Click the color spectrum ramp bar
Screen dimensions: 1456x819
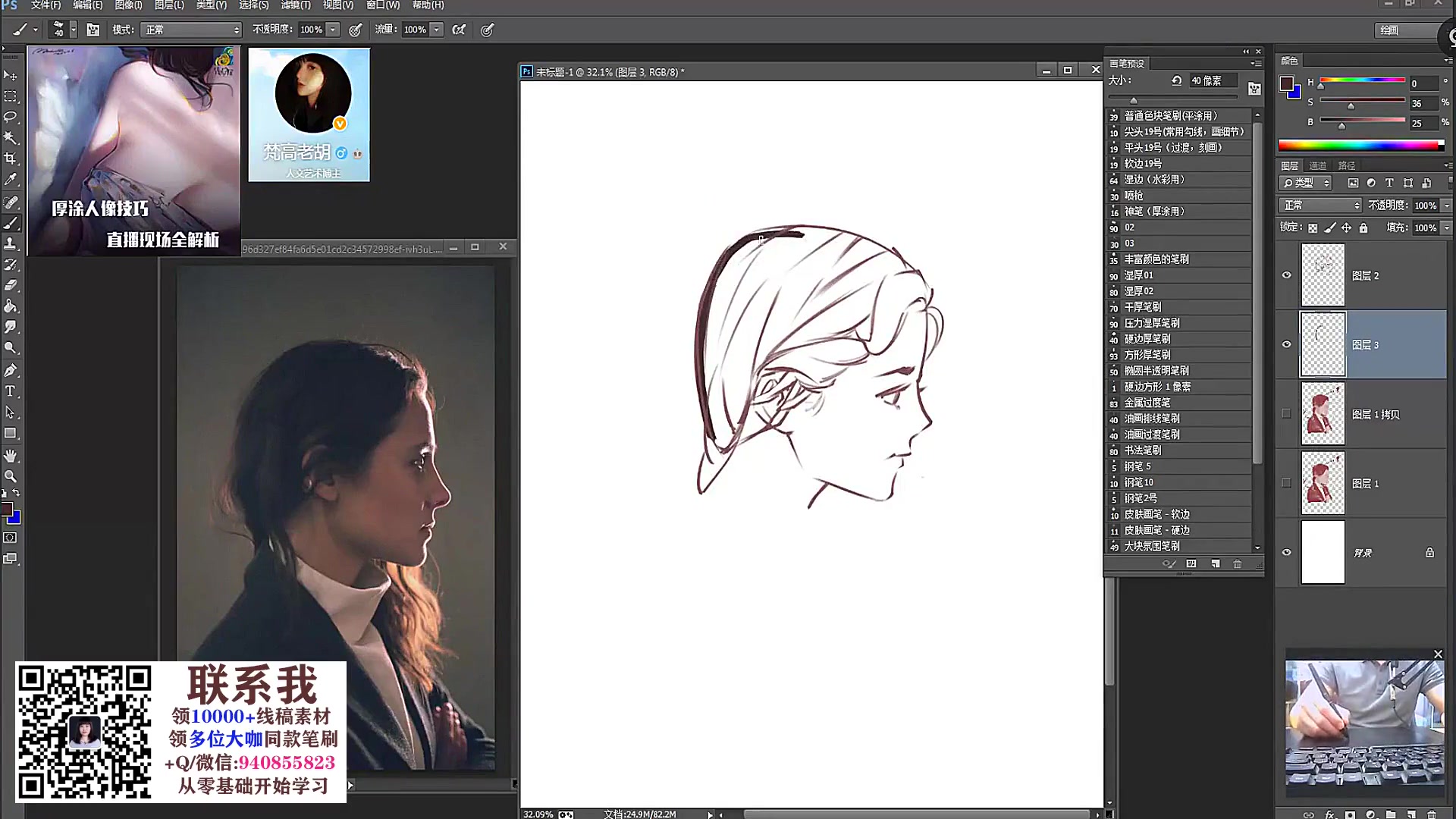point(1360,145)
